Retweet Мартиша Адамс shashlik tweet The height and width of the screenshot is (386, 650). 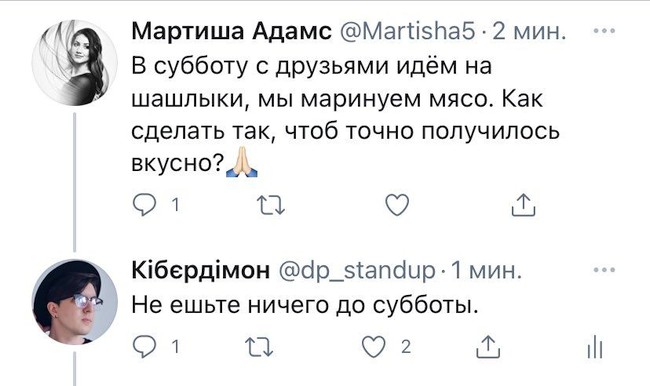pyautogui.click(x=271, y=205)
